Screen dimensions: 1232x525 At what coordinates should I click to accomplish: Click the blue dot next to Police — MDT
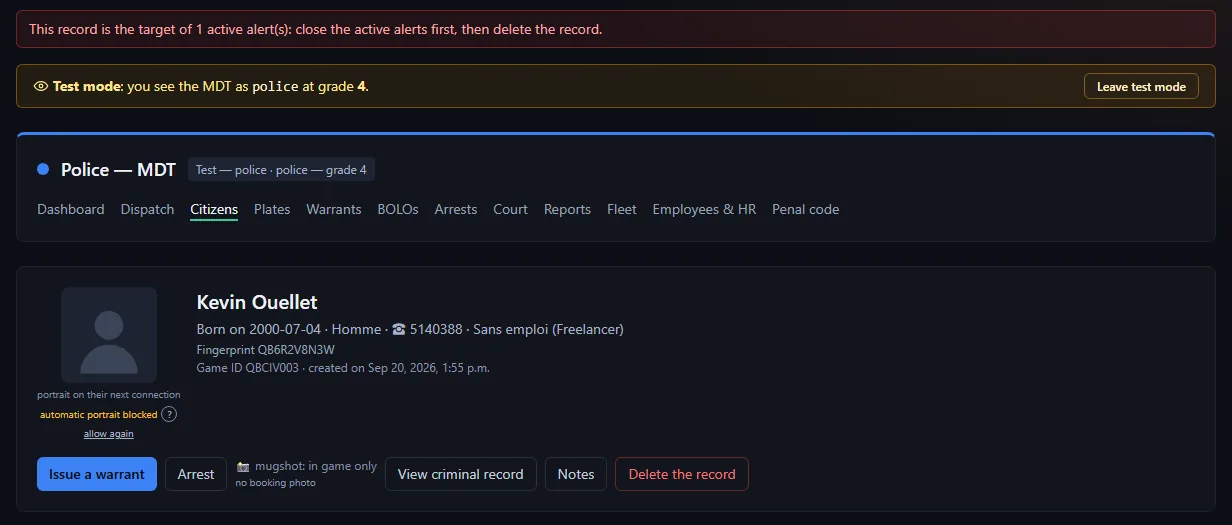coord(43,169)
